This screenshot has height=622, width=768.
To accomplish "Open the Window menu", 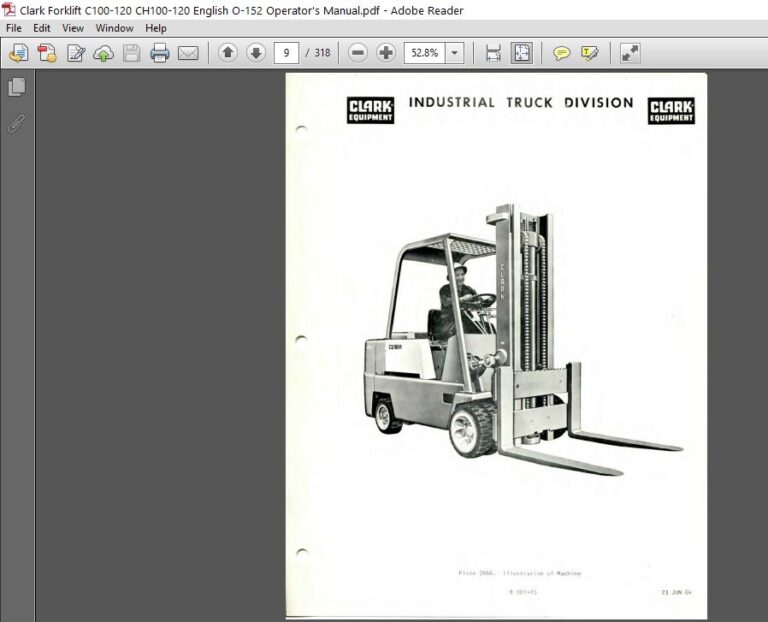I will coord(114,28).
